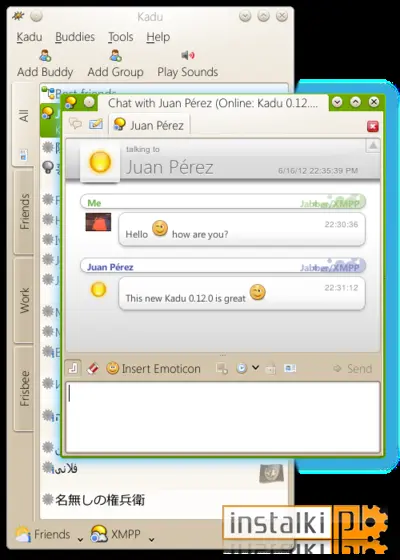
Task: Click the edit note icon beside the chat tab
Action: coord(95,124)
